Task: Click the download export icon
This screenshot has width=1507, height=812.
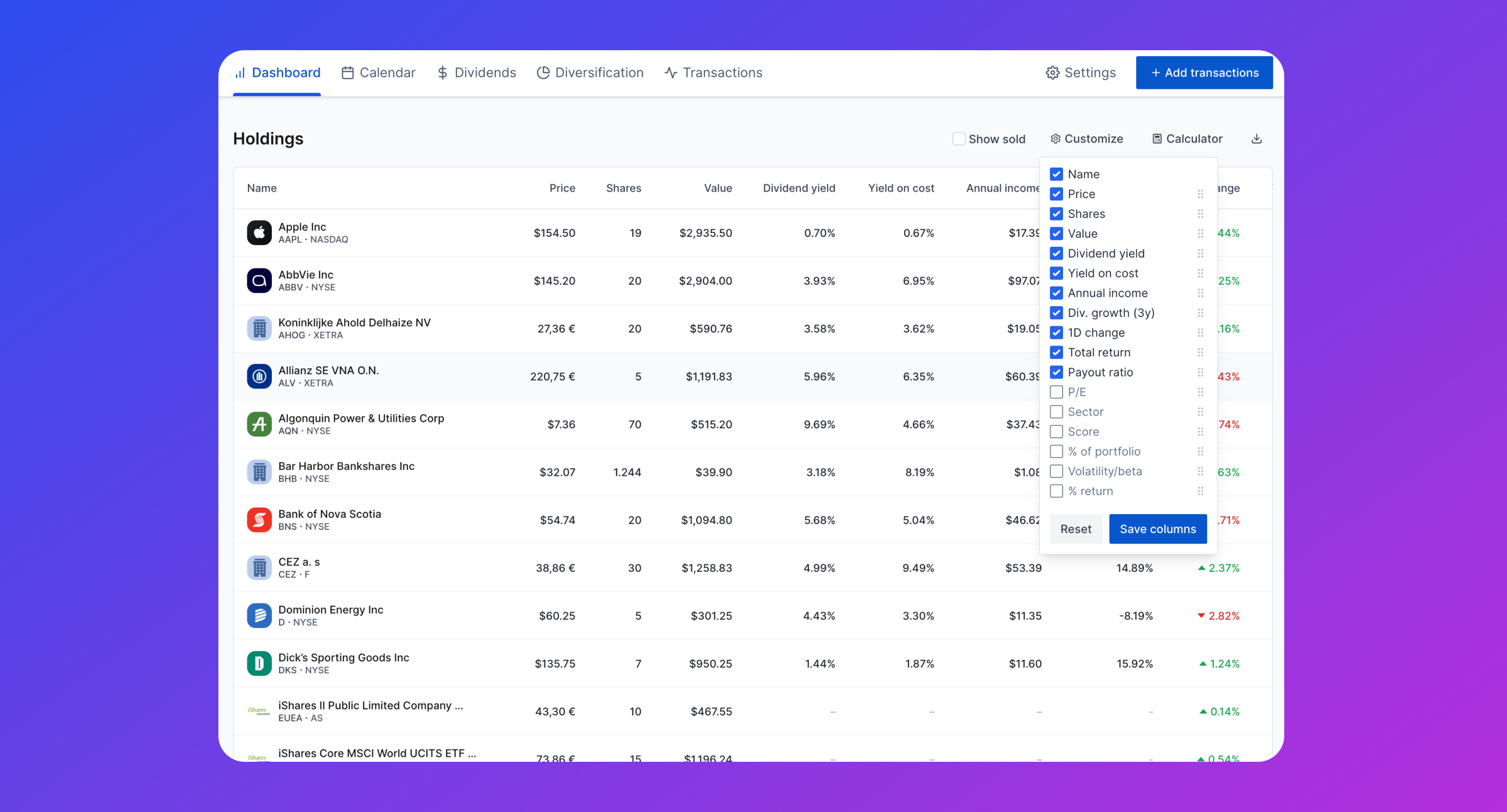Action: click(x=1256, y=139)
